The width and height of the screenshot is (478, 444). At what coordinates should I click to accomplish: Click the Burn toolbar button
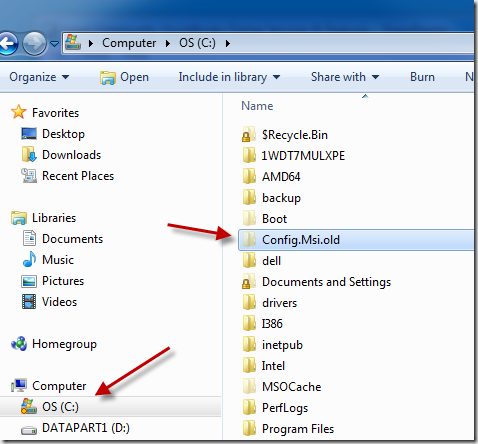point(422,77)
